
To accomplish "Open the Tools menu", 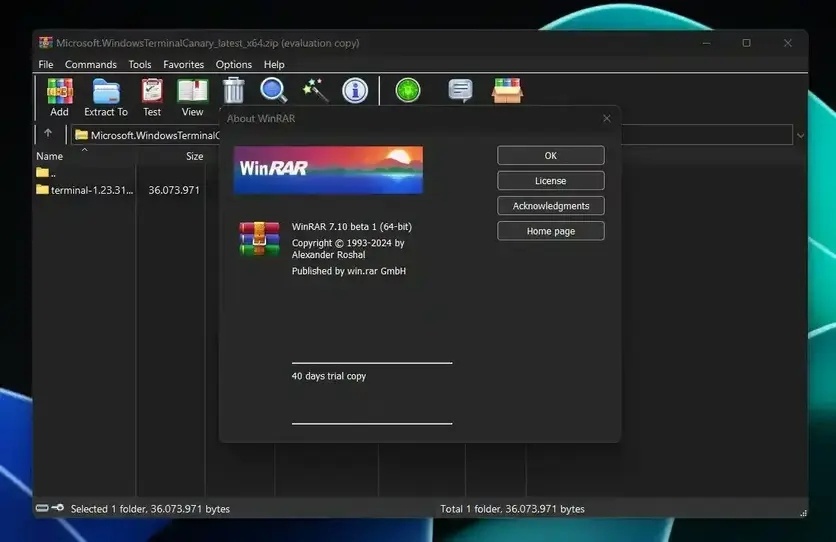I will coord(140,64).
